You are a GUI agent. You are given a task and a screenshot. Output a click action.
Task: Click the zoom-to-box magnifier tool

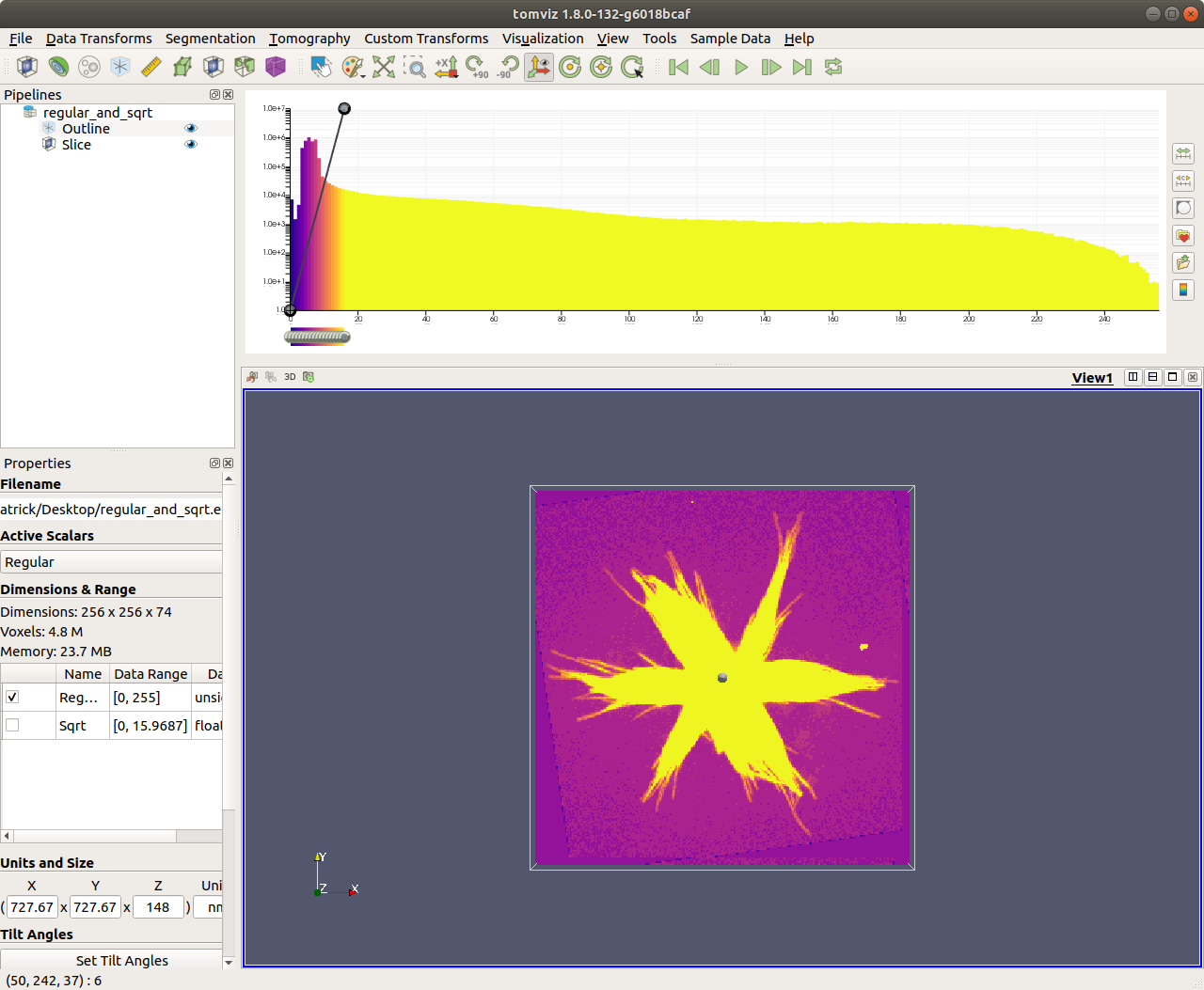tap(415, 67)
